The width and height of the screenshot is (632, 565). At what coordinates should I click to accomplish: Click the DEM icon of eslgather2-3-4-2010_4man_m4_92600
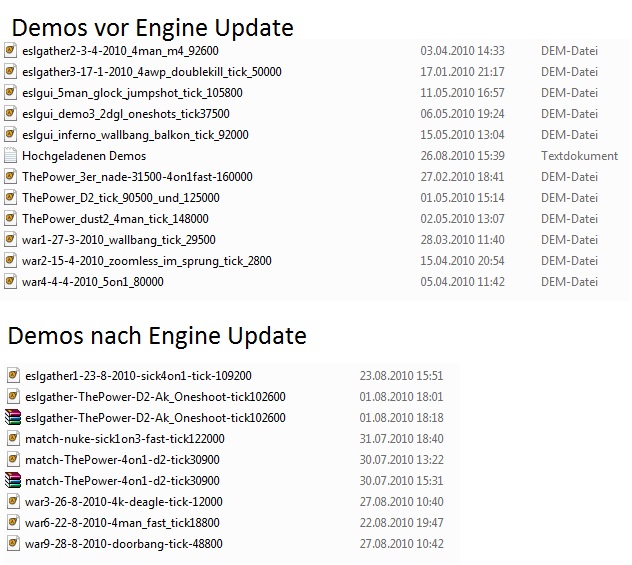coord(10,50)
